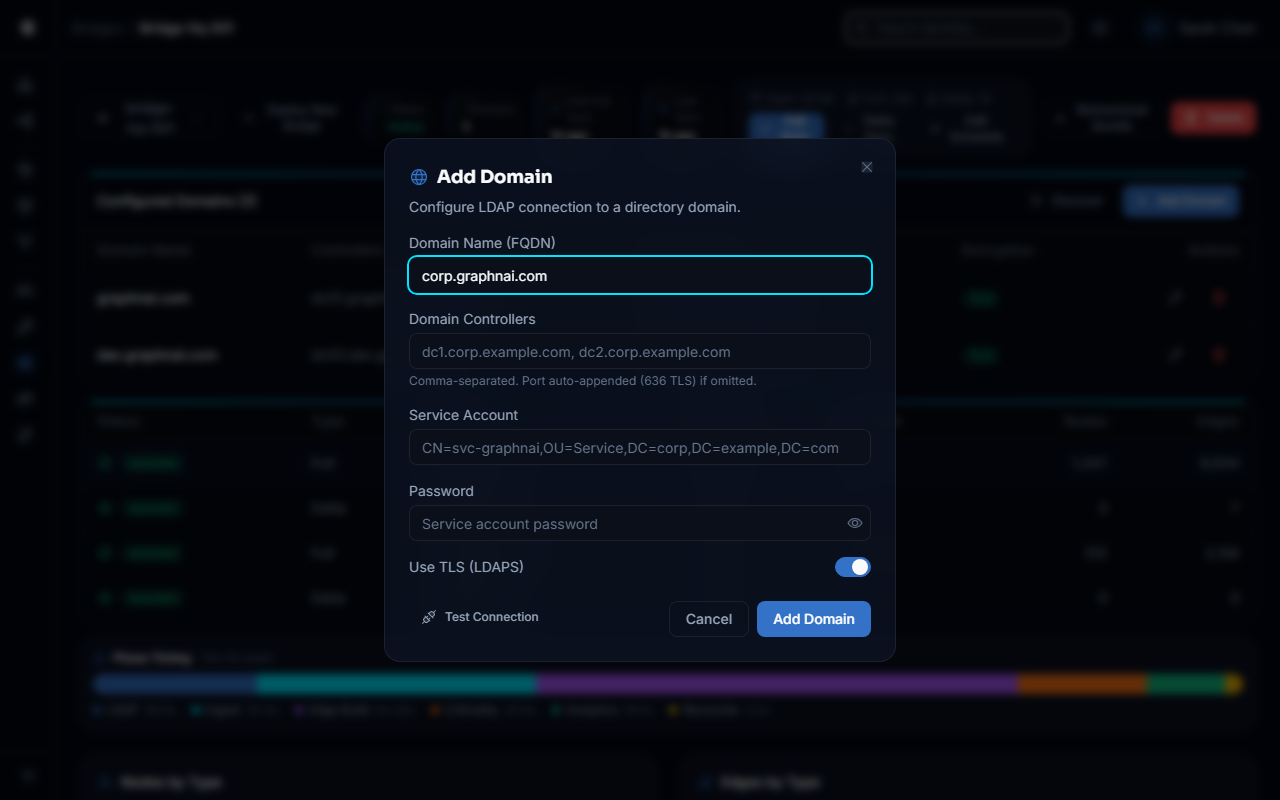Reveal the password using the eye icon

point(854,523)
